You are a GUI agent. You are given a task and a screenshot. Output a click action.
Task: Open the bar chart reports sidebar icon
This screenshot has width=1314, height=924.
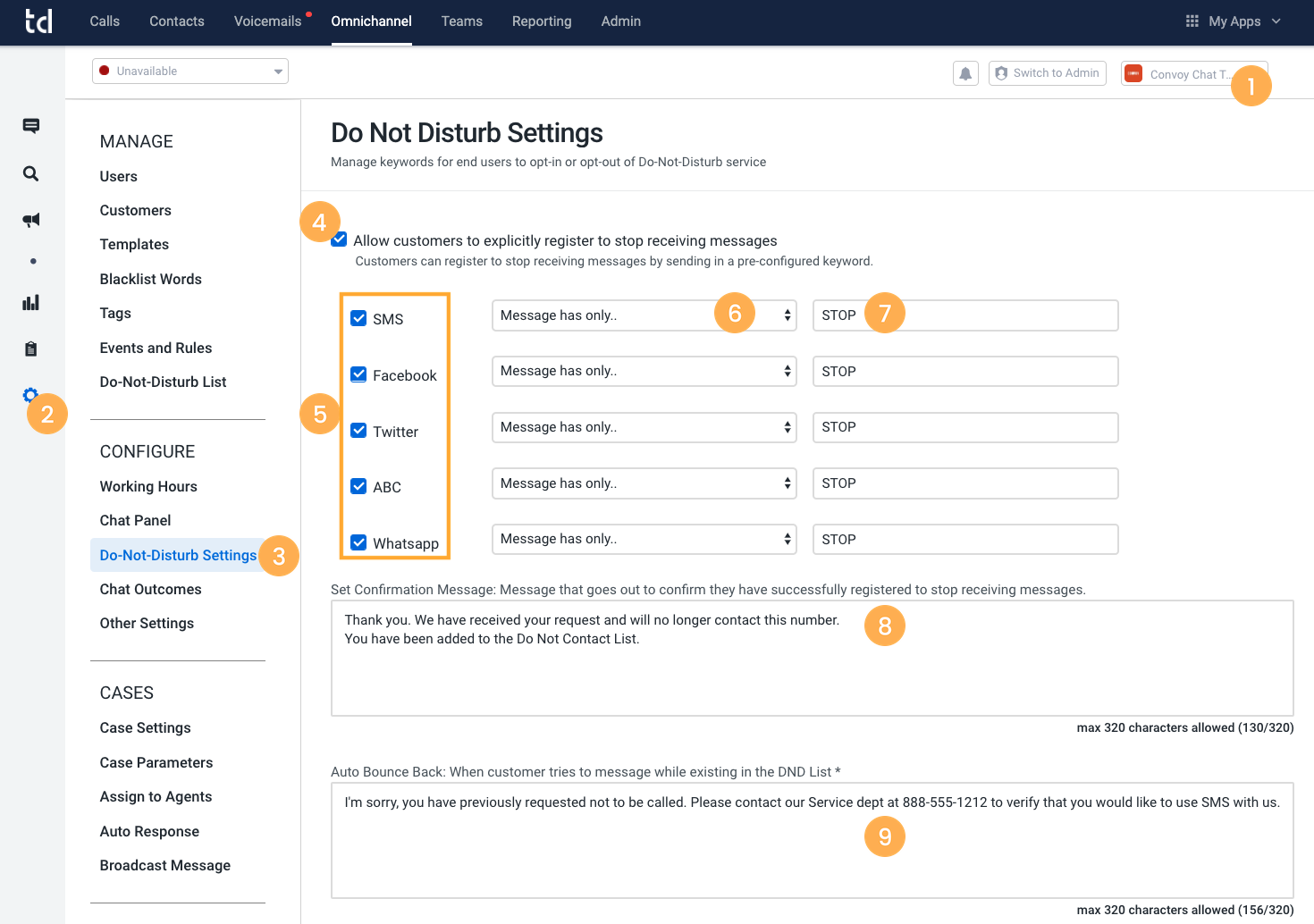click(x=30, y=302)
